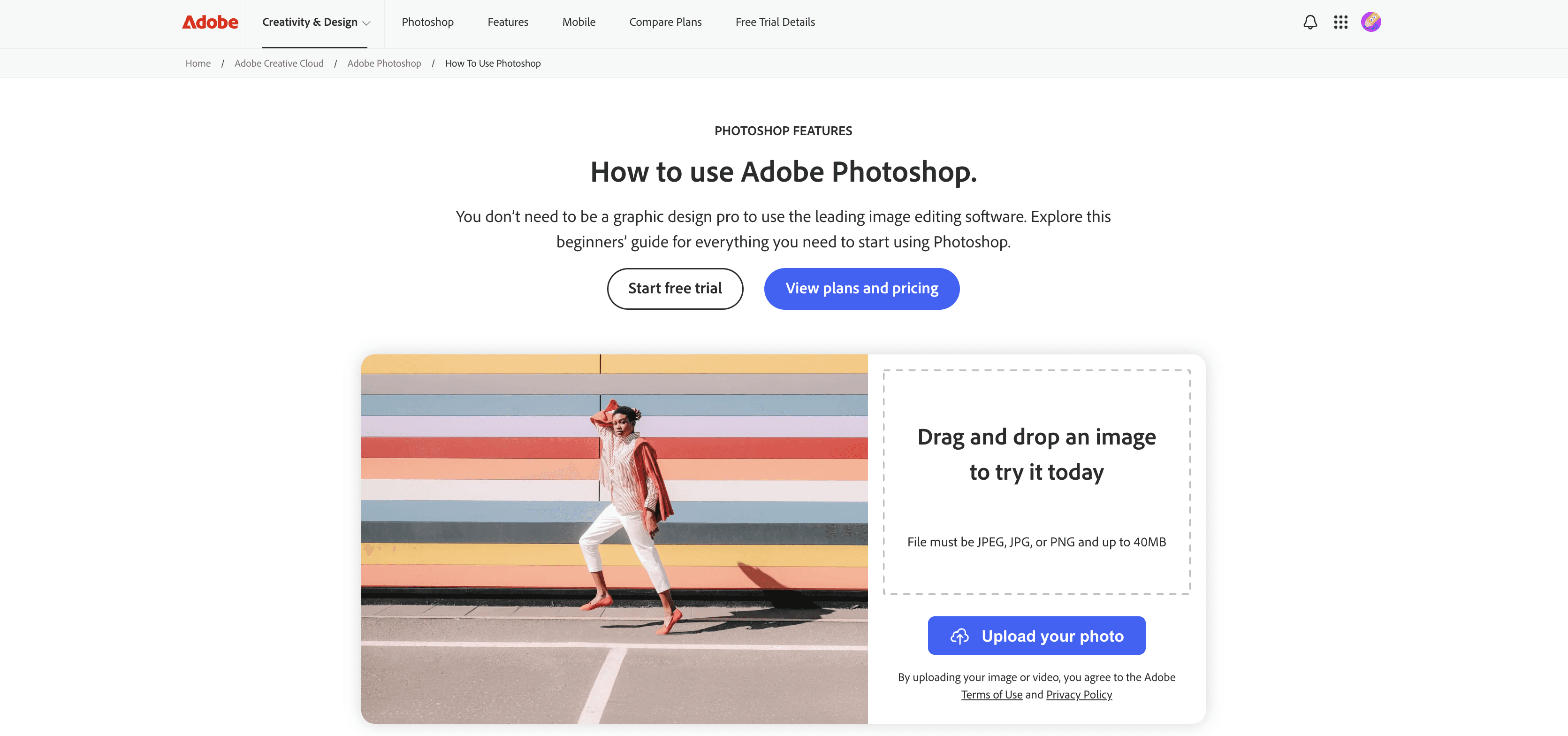
Task: Open the app switcher grid icon
Action: [x=1340, y=22]
